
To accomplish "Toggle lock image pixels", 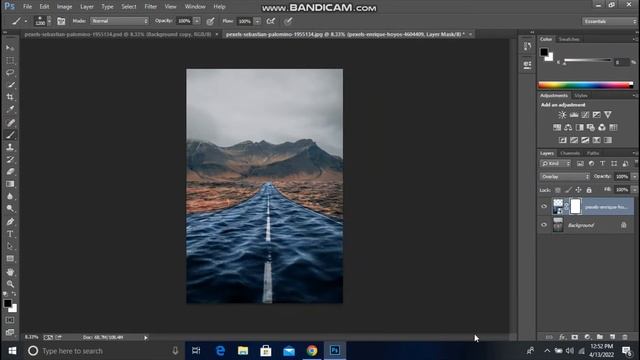I will coord(568,190).
